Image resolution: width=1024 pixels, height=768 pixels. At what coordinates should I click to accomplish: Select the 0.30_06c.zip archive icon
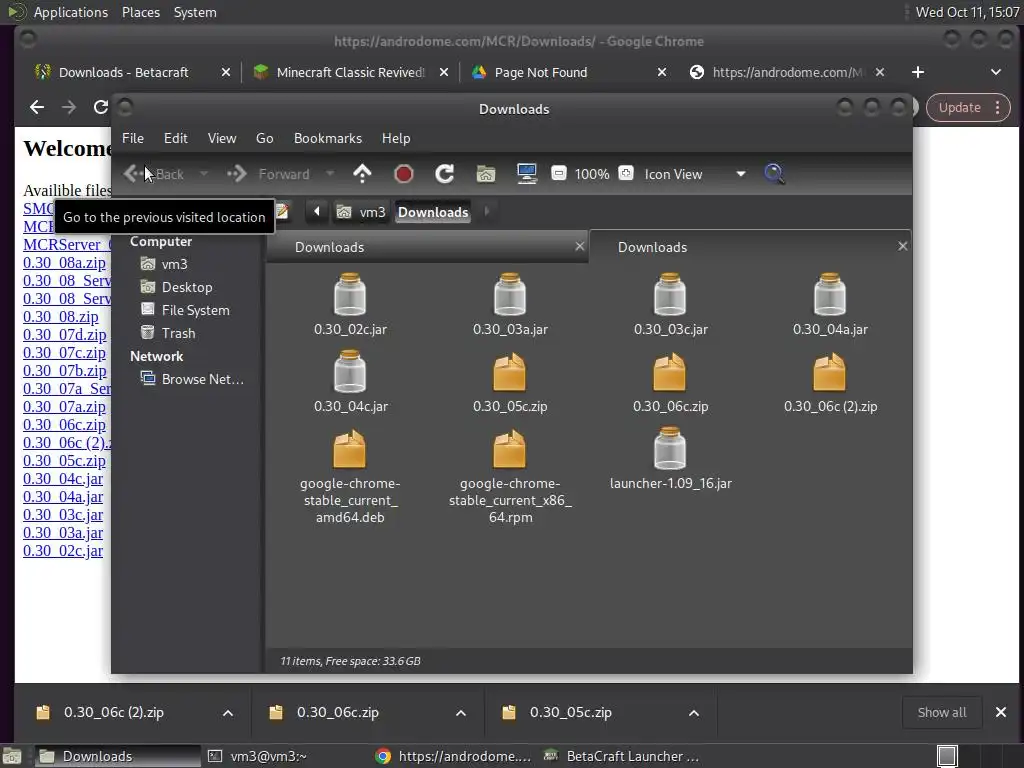click(x=669, y=372)
